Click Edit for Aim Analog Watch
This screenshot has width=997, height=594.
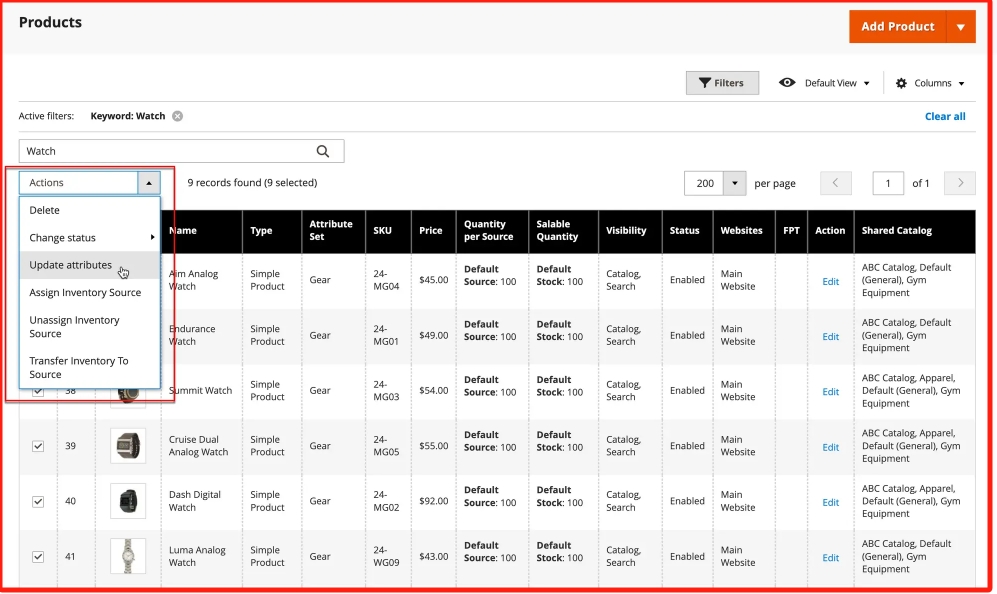pos(830,282)
